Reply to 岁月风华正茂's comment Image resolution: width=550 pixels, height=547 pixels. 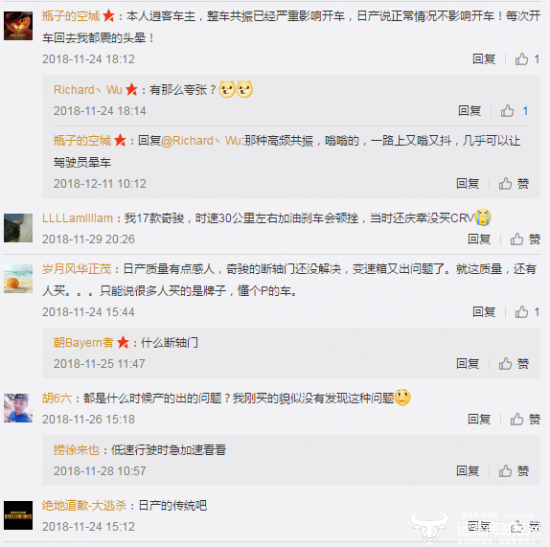[484, 312]
